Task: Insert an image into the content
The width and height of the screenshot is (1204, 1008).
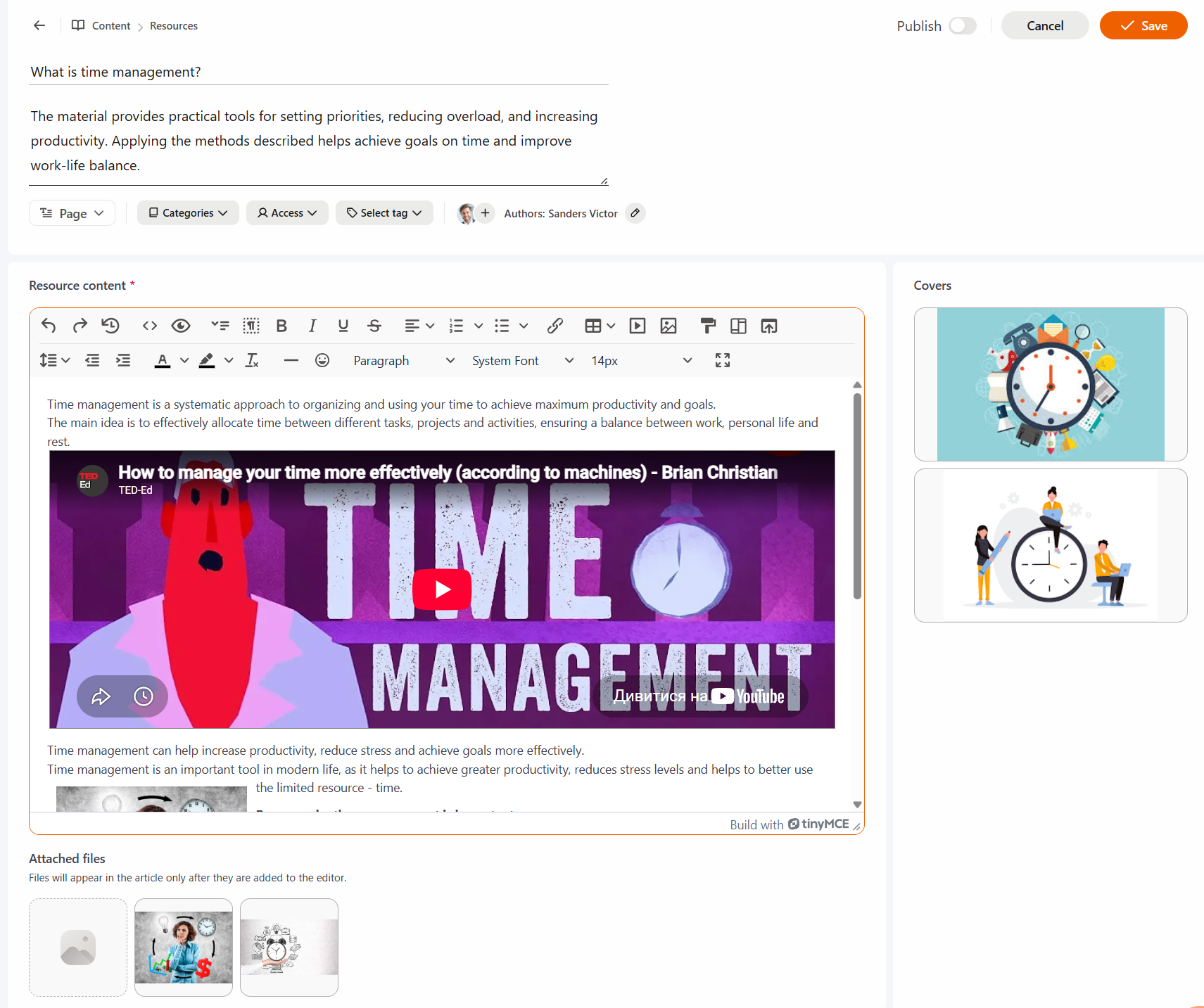Action: [x=668, y=326]
